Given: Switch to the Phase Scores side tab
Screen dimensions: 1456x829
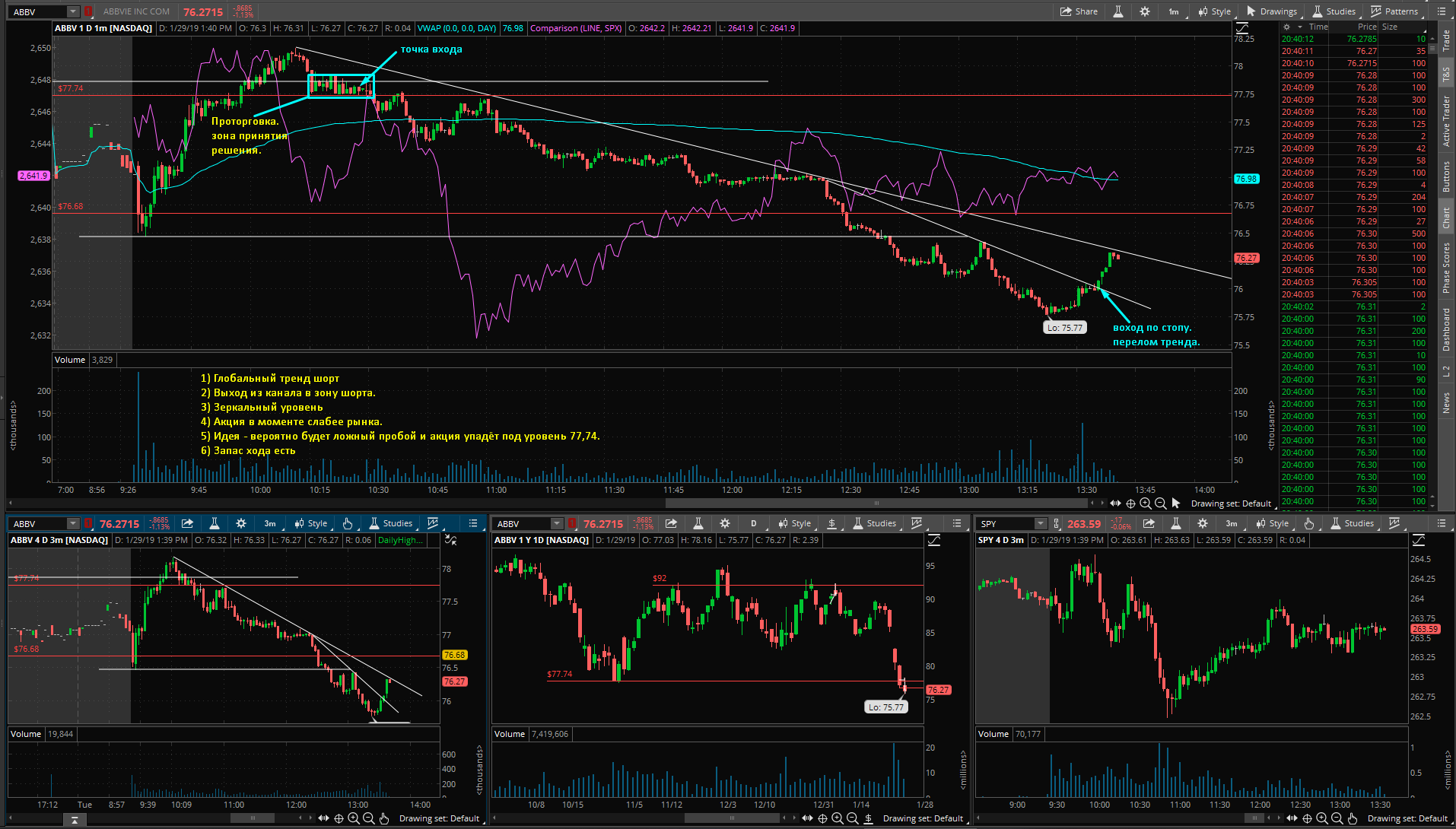Looking at the screenshot, I should 1446,267.
